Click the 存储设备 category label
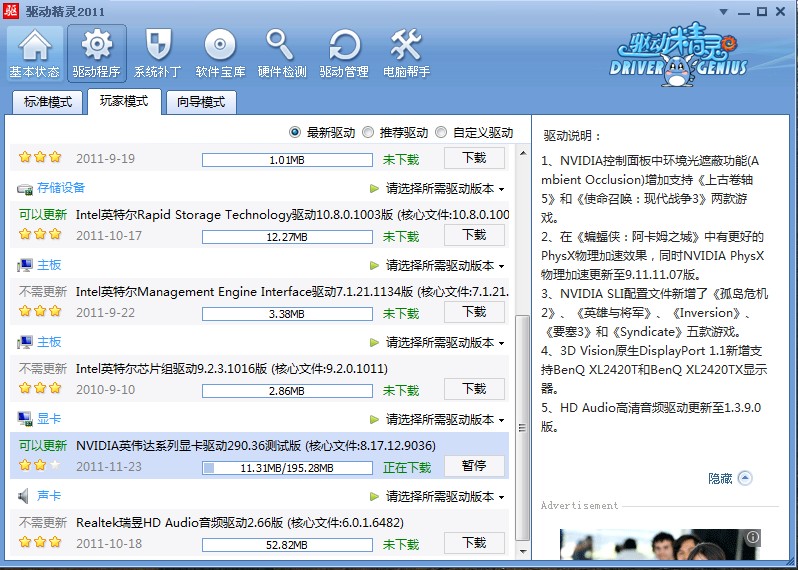 pos(61,188)
